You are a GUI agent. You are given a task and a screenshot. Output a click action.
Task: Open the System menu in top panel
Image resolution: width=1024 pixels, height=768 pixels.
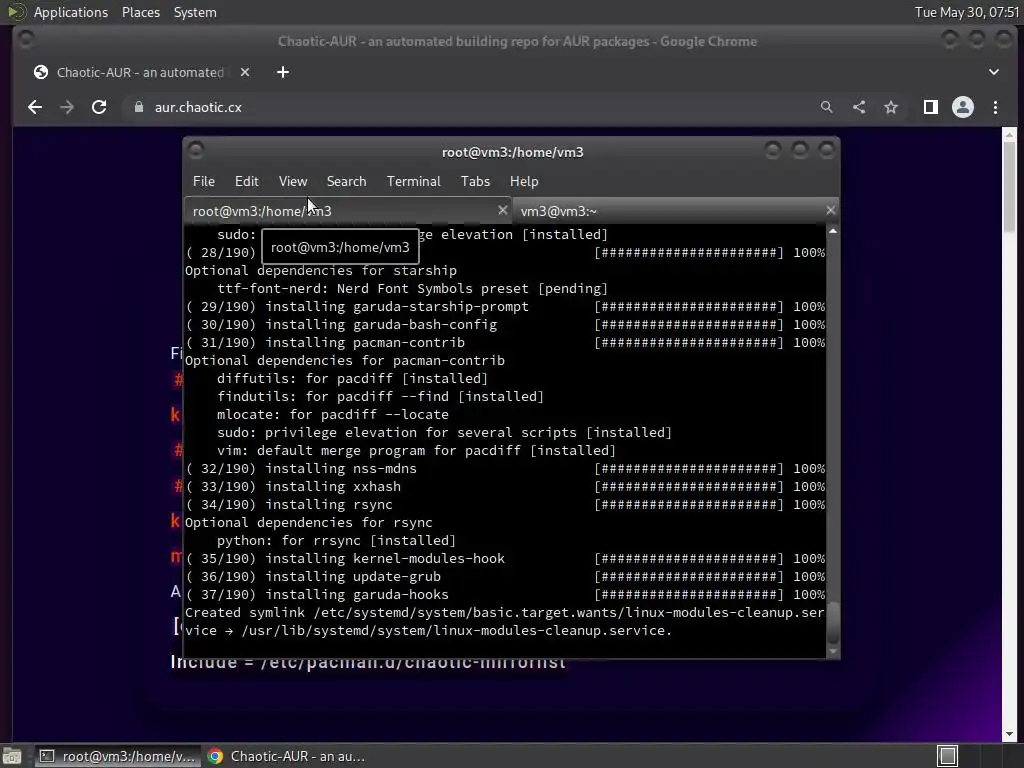(195, 12)
